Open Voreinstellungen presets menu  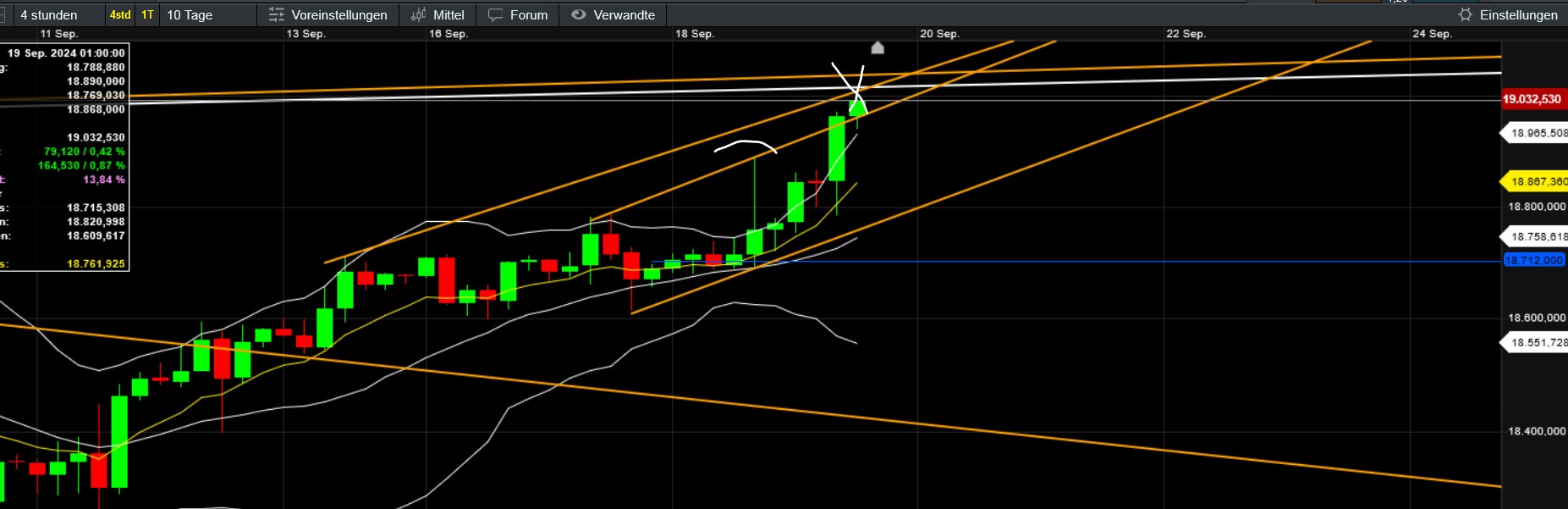[327, 14]
